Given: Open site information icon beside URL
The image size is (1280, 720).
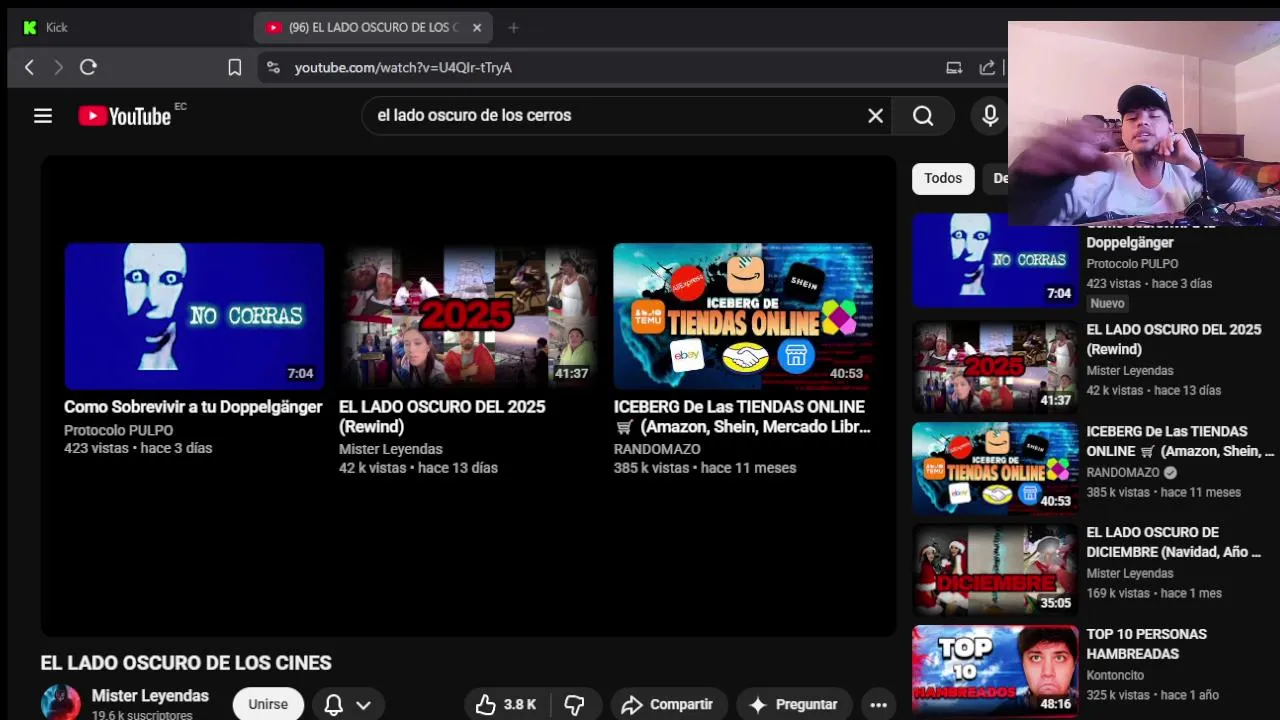Looking at the screenshot, I should [273, 67].
